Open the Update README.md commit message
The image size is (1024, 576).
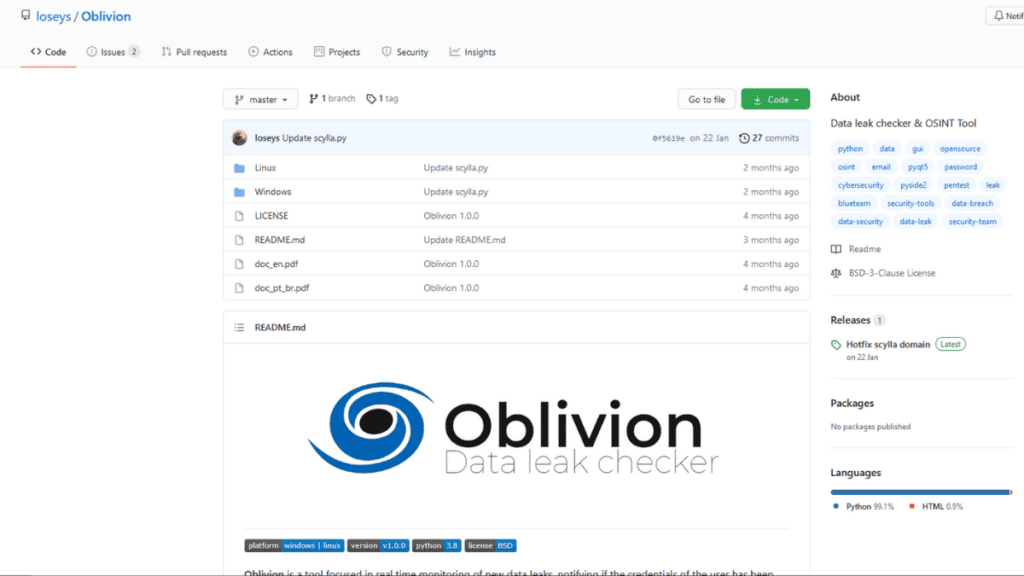pos(464,240)
